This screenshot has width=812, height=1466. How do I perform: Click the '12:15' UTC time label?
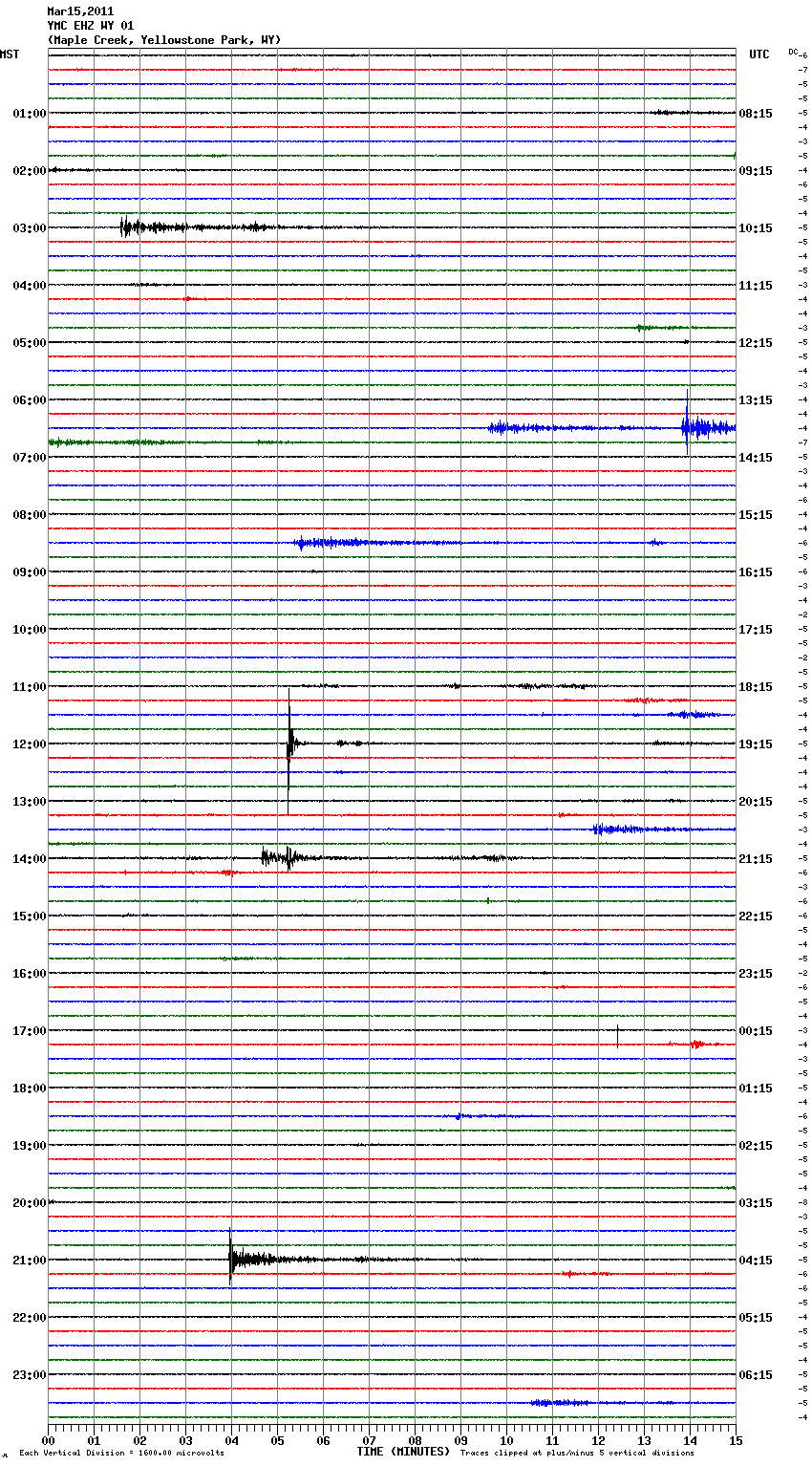(x=756, y=343)
